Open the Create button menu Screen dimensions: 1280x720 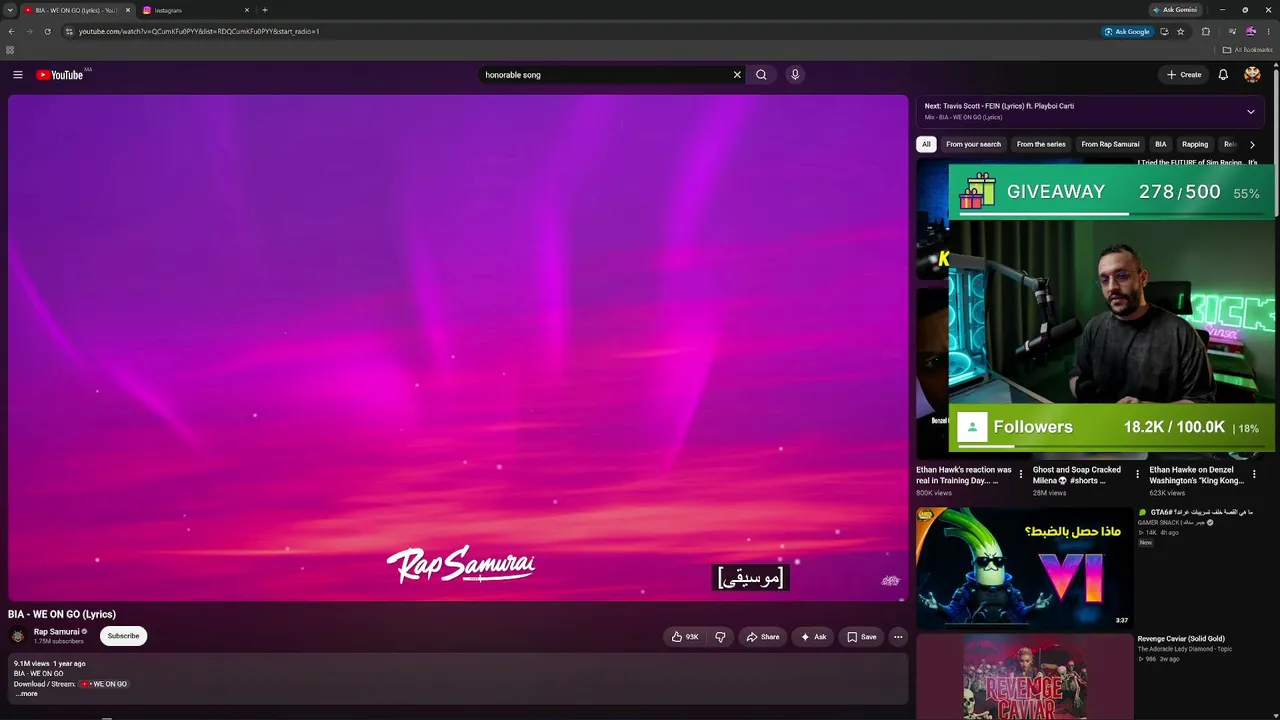1184,75
